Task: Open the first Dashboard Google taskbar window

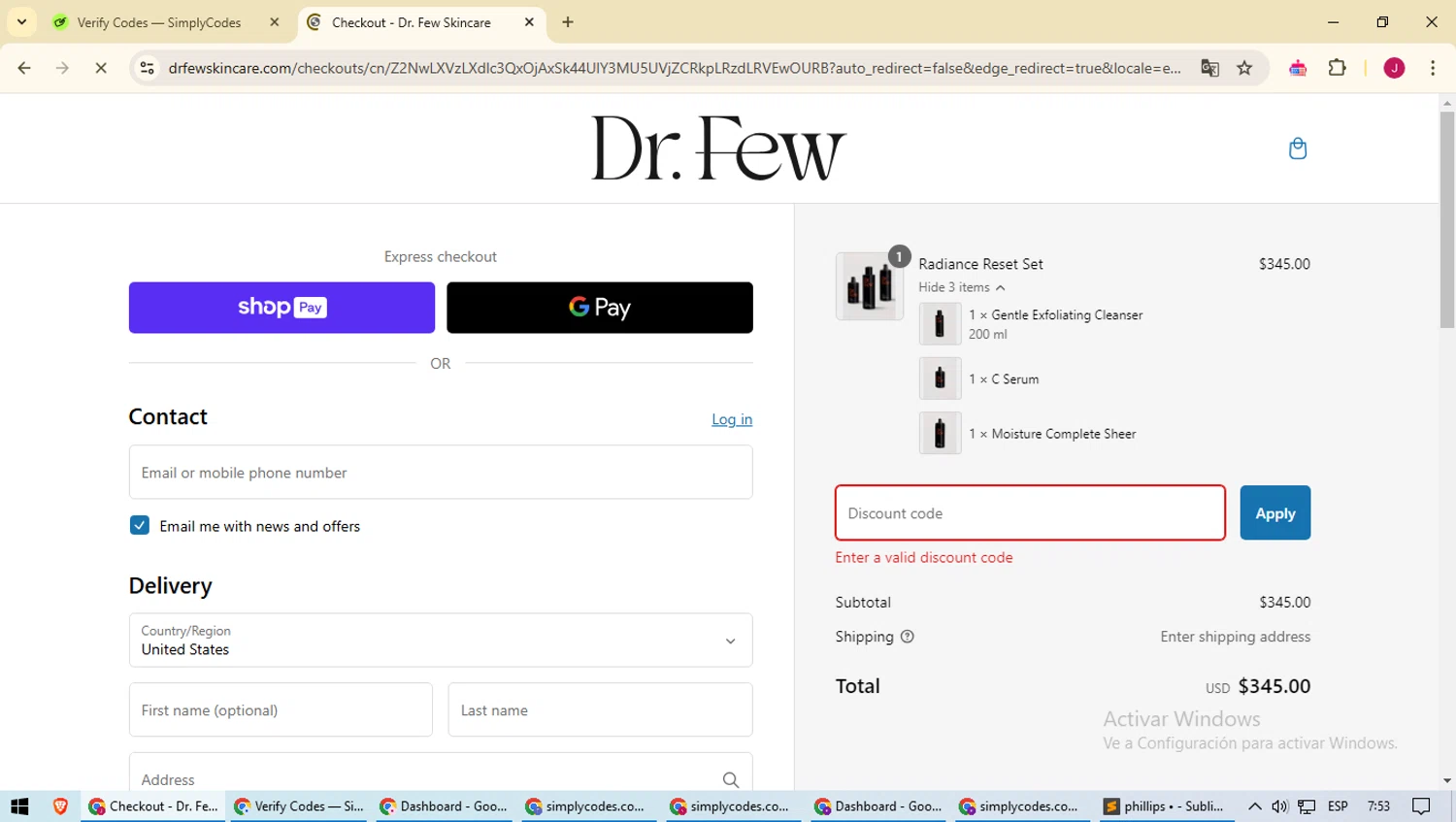Action: [444, 806]
